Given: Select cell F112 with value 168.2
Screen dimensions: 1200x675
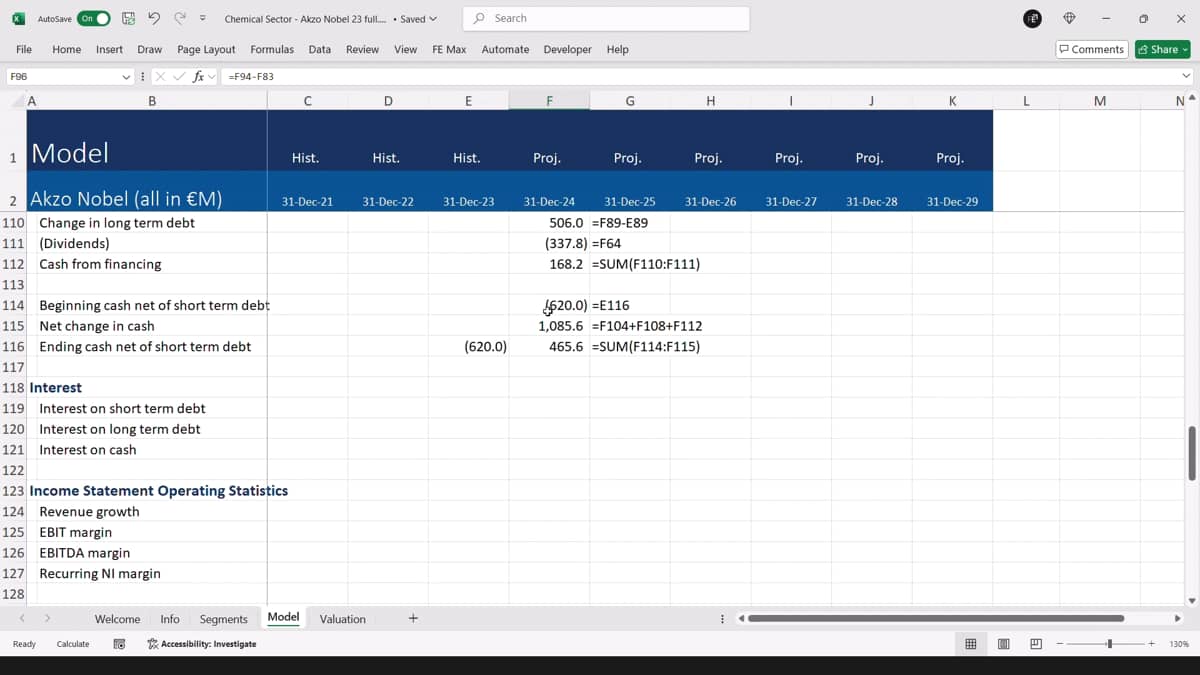Looking at the screenshot, I should click(x=549, y=264).
